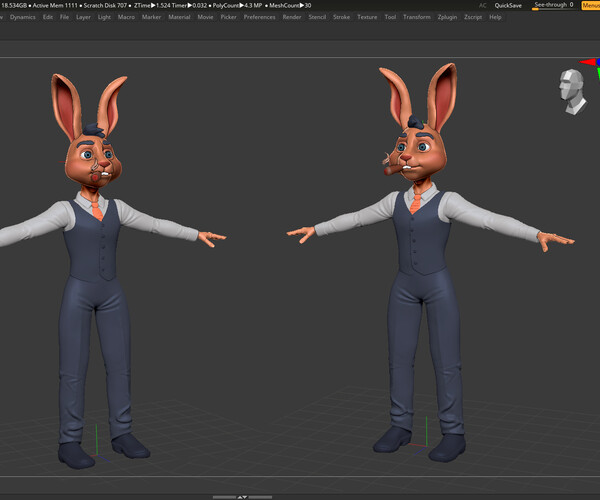This screenshot has height=500, width=600.
Task: Open the Dynamics menu
Action: pyautogui.click(x=23, y=17)
